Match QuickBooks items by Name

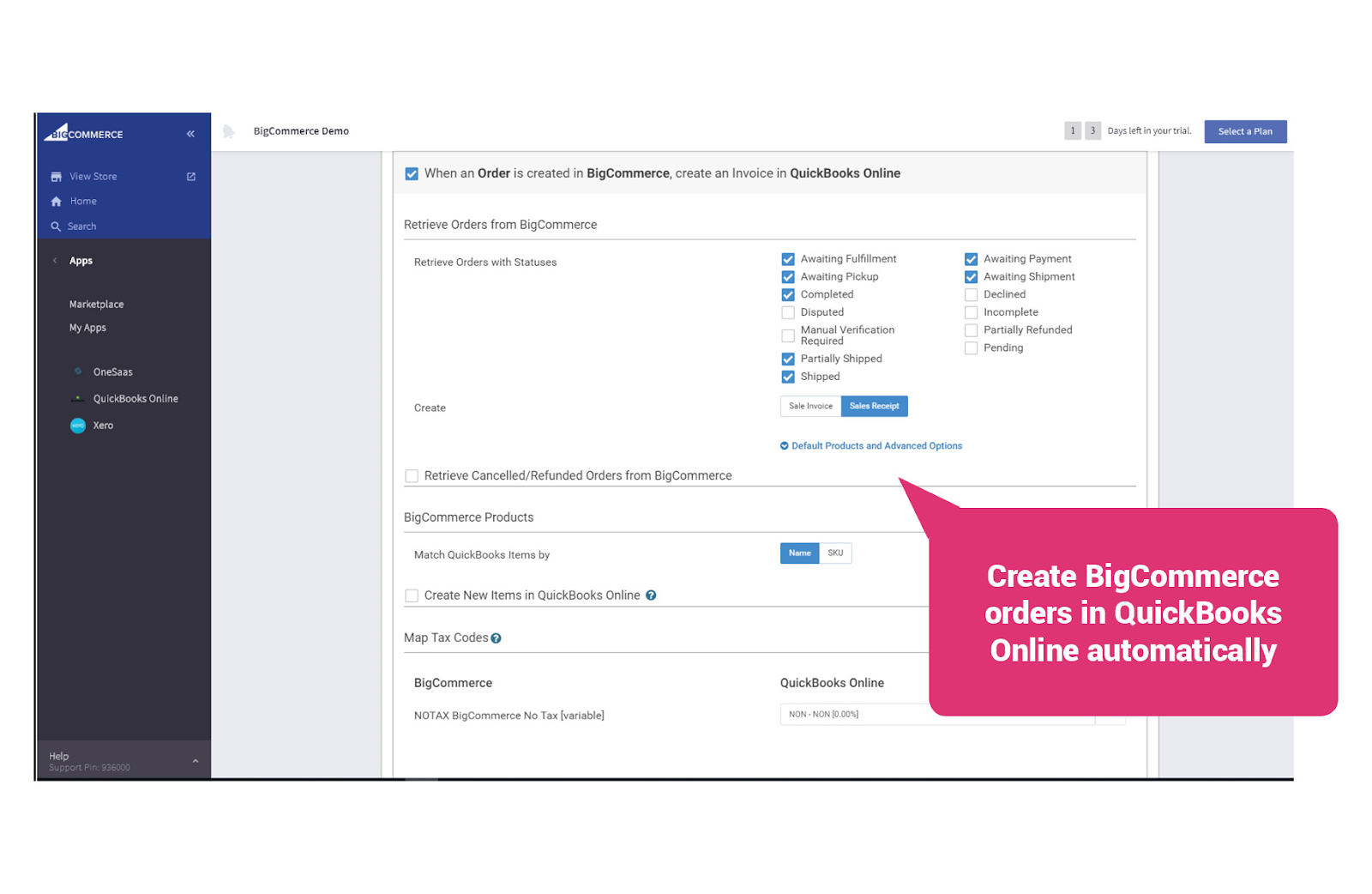click(x=800, y=553)
